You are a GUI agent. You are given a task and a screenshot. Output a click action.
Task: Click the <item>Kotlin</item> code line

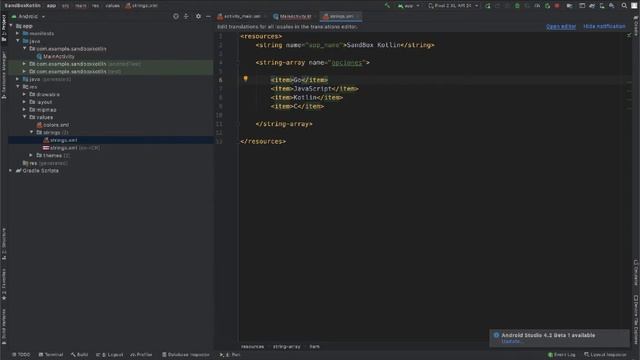pos(307,98)
